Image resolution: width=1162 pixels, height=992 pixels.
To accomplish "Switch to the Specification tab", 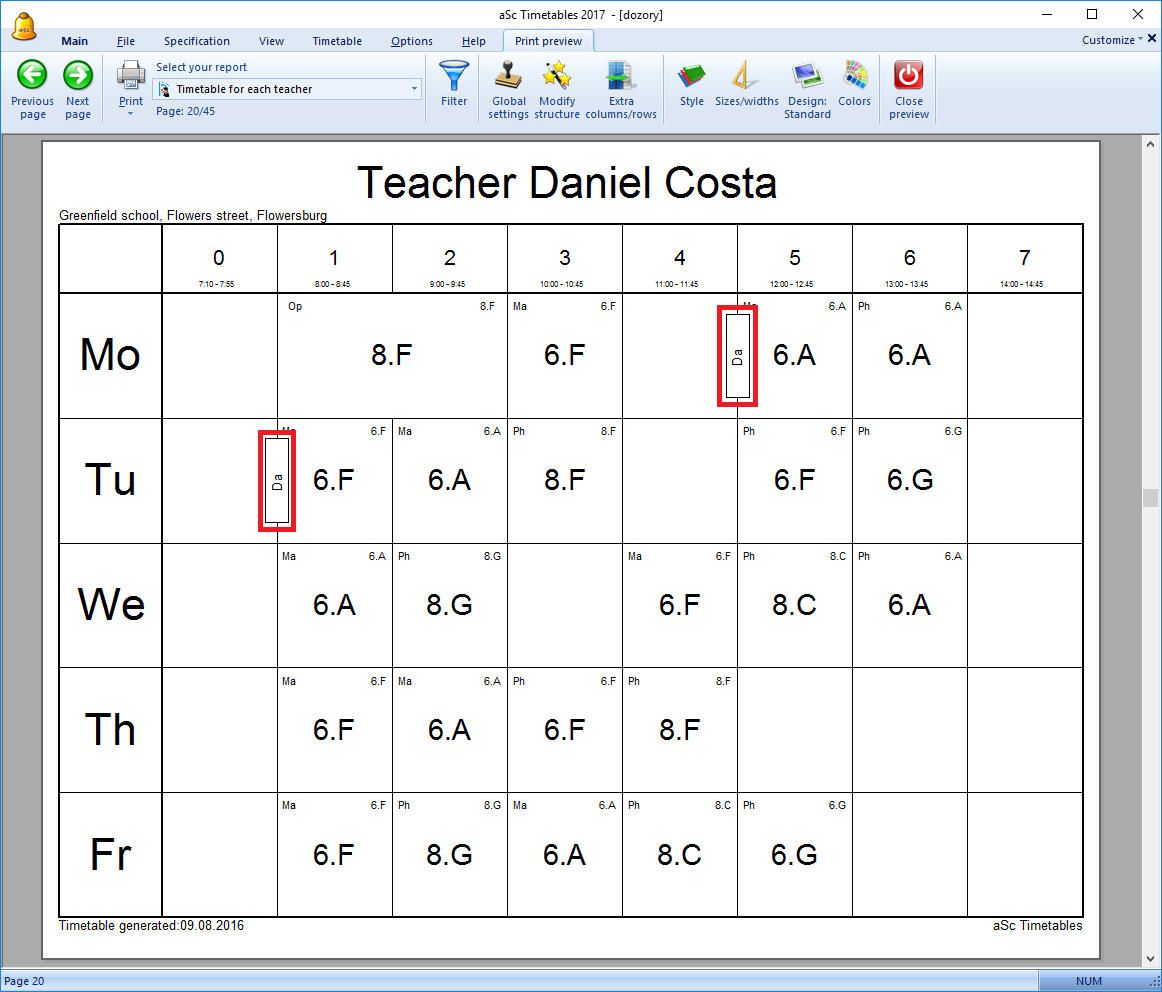I will [197, 41].
